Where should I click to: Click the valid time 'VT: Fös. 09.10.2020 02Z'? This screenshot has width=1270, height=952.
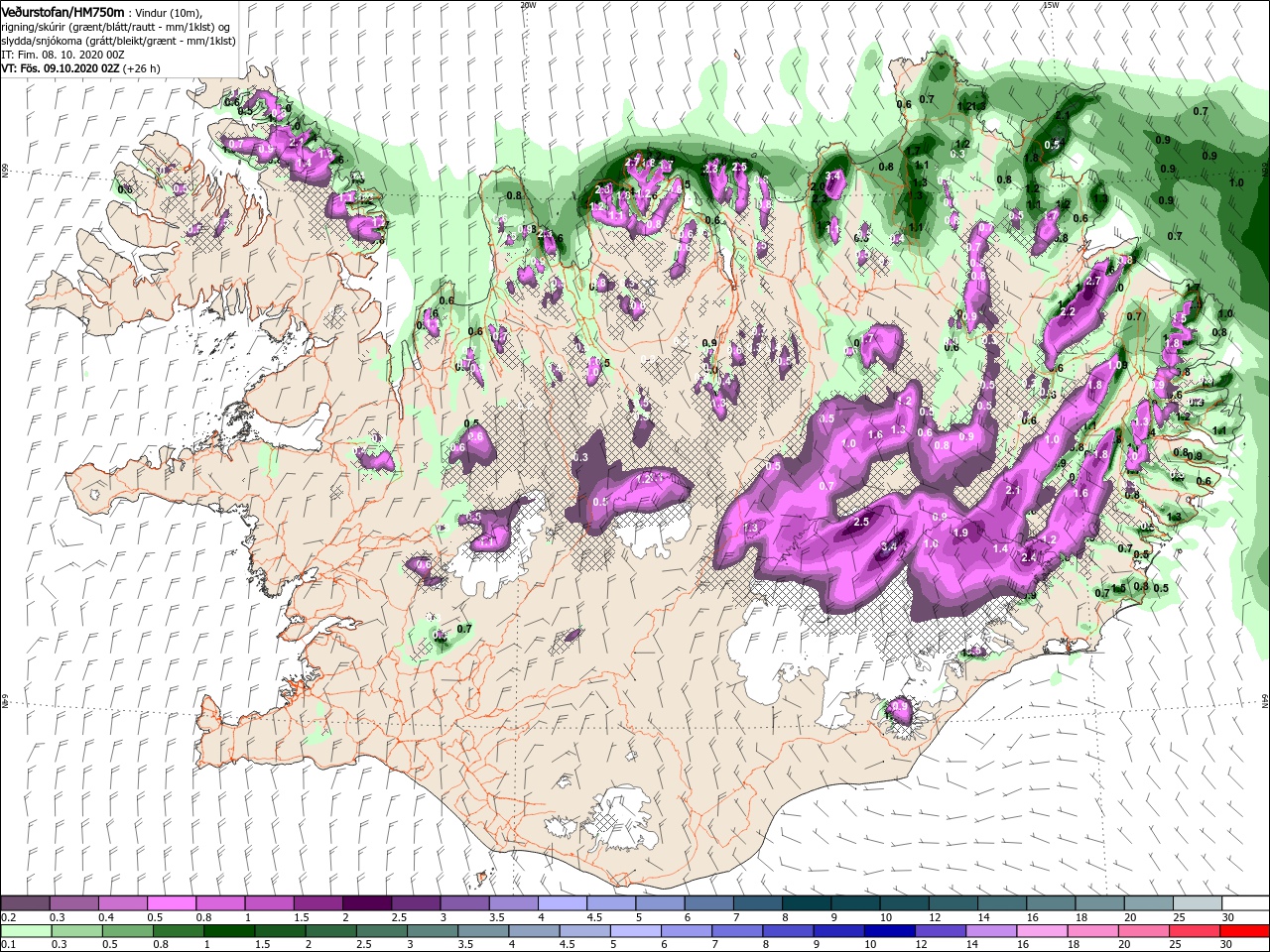click(x=61, y=68)
